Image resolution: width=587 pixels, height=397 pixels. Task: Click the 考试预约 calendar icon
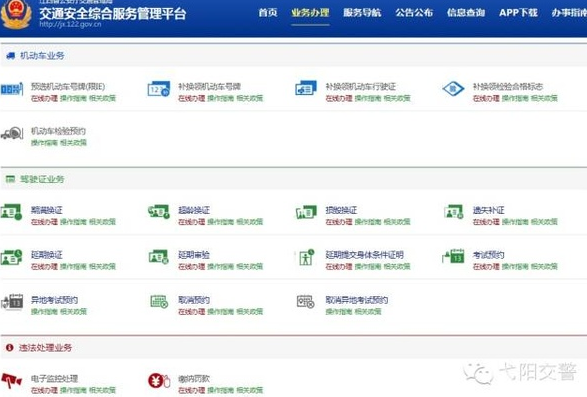pos(453,257)
